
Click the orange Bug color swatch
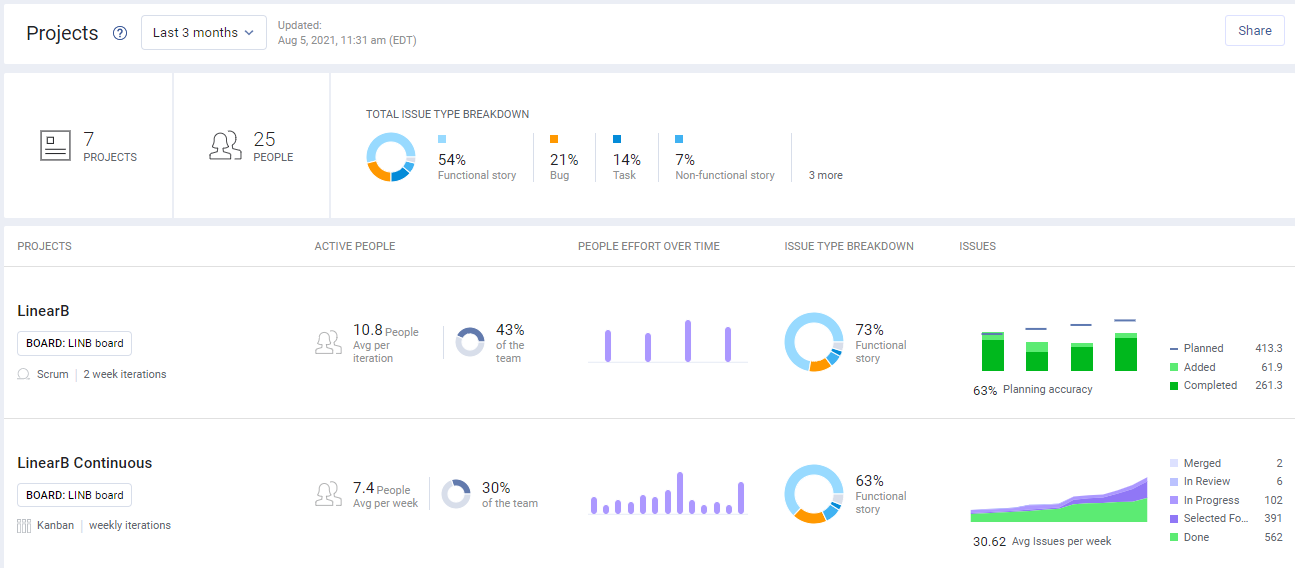554,139
